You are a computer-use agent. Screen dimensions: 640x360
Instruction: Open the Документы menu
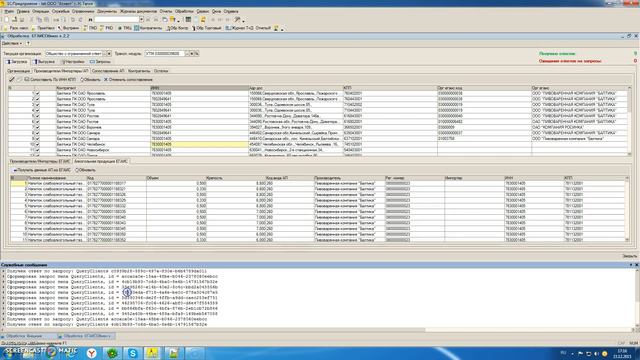click(x=107, y=11)
